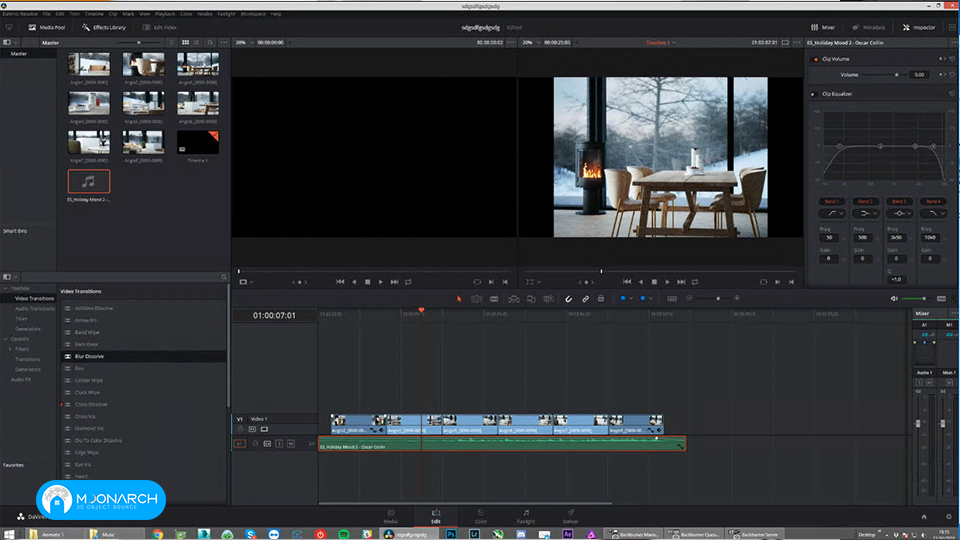Open the Edit Index panel button
Image resolution: width=960 pixels, height=540 pixels.
[160, 28]
